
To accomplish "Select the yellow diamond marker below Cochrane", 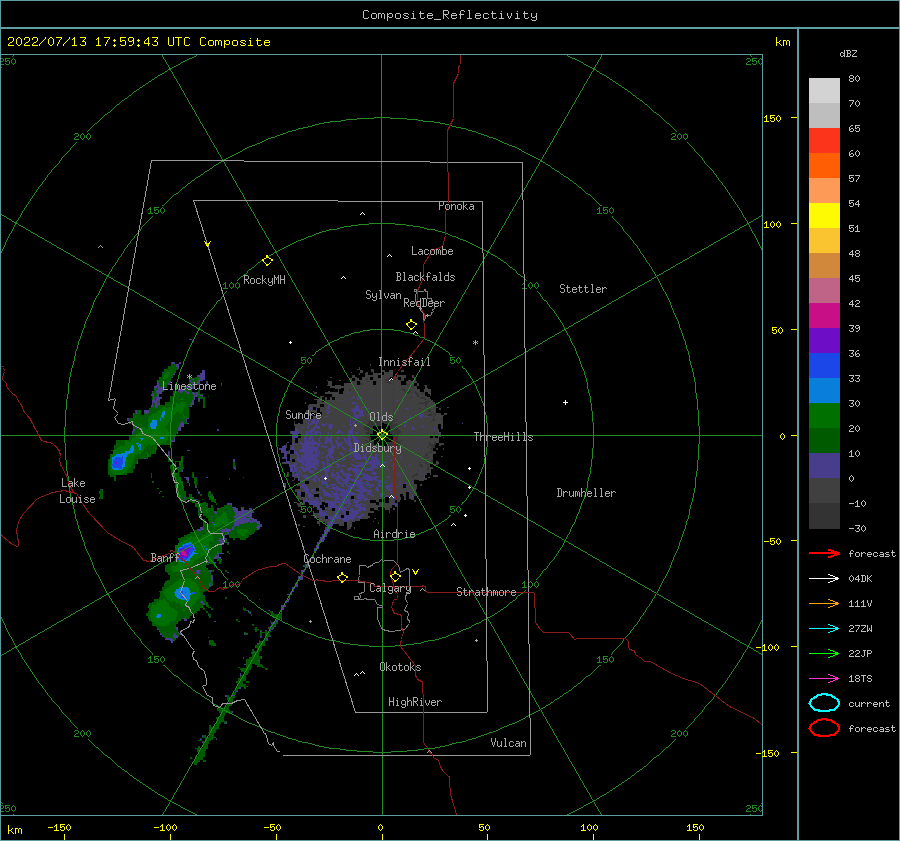I will click(342, 578).
